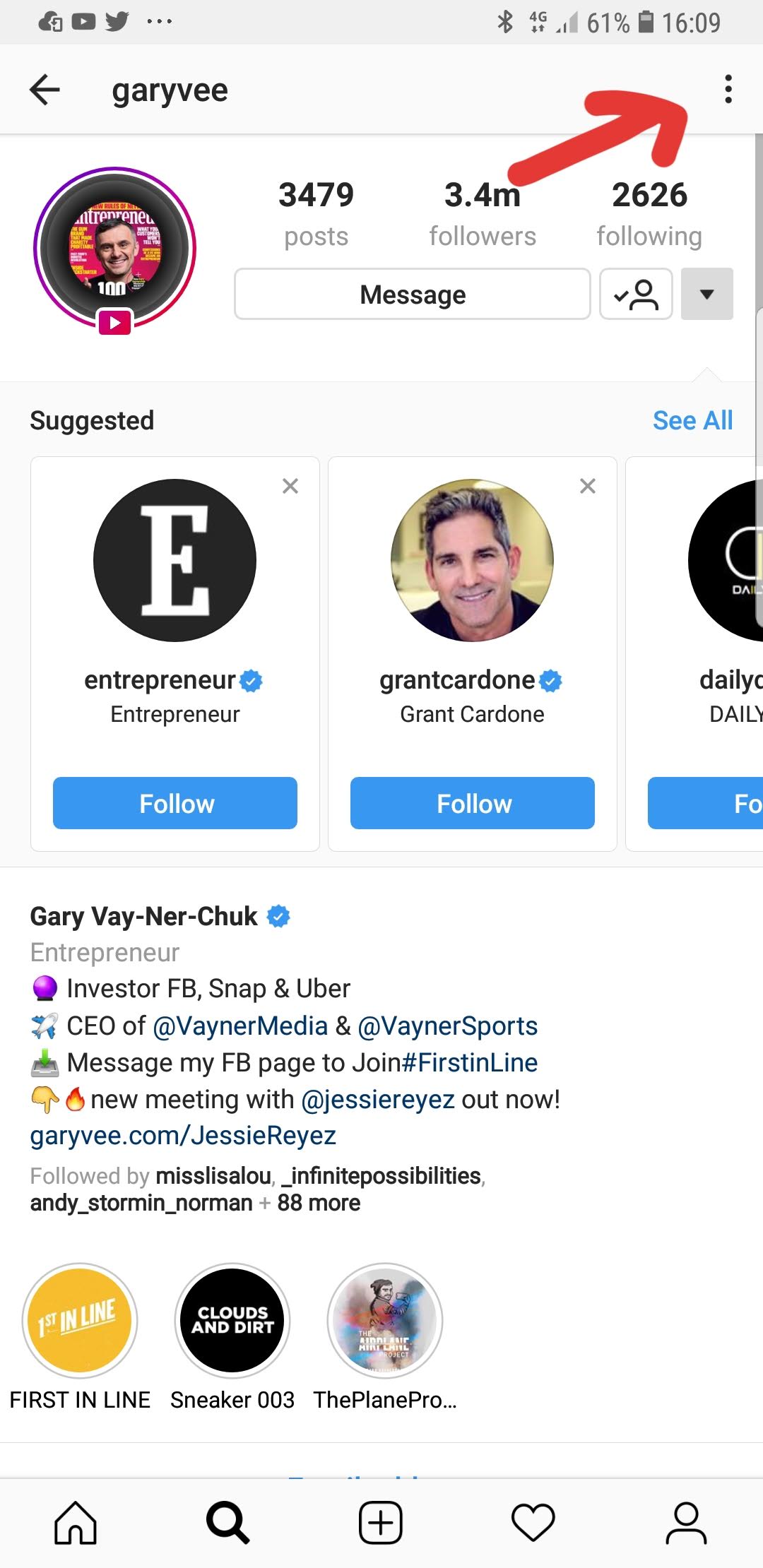Dismiss the grantcardone suggestion card
Image resolution: width=763 pixels, height=1568 pixels.
(x=588, y=486)
